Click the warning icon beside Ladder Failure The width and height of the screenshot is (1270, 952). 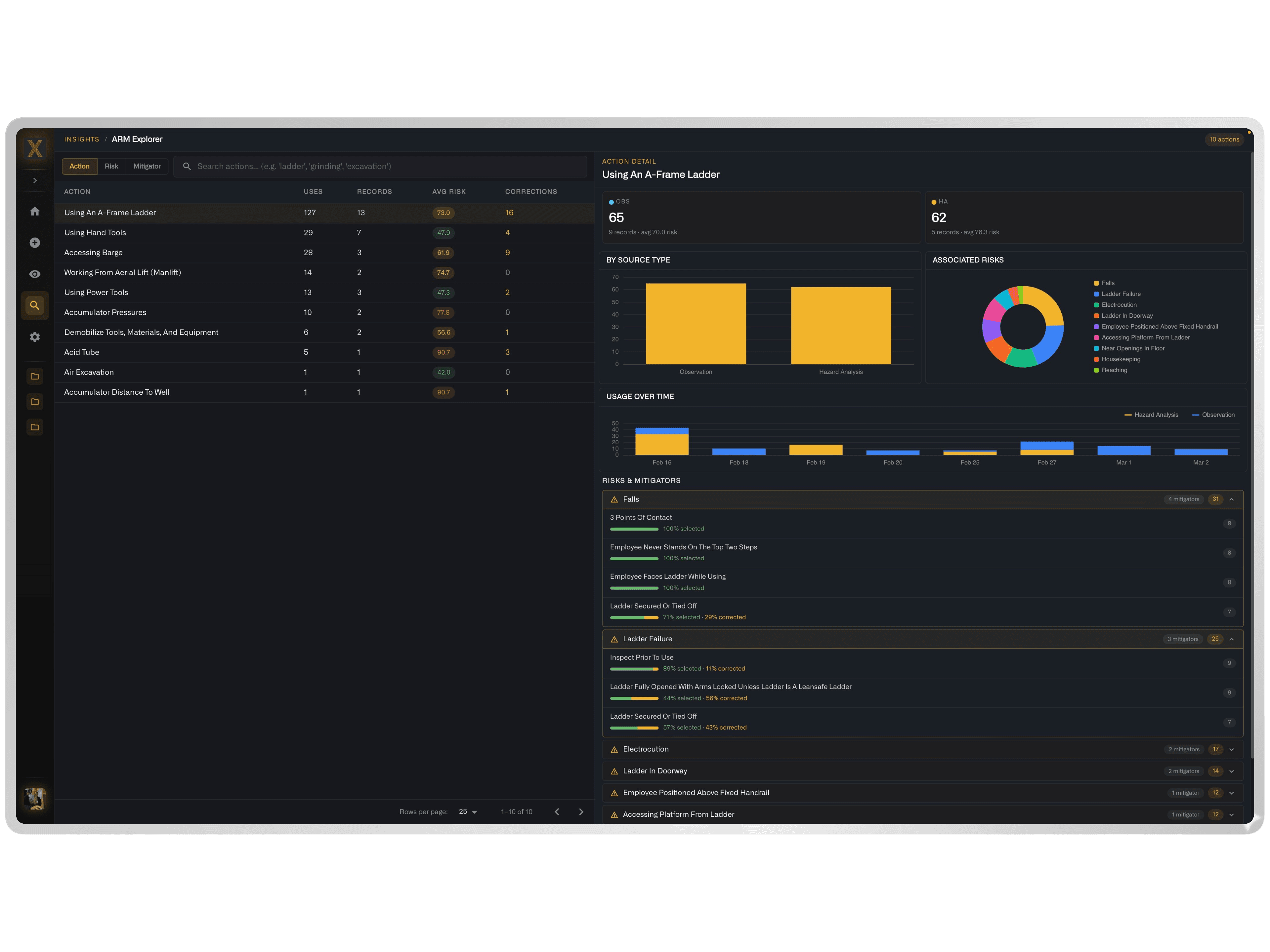coord(614,639)
